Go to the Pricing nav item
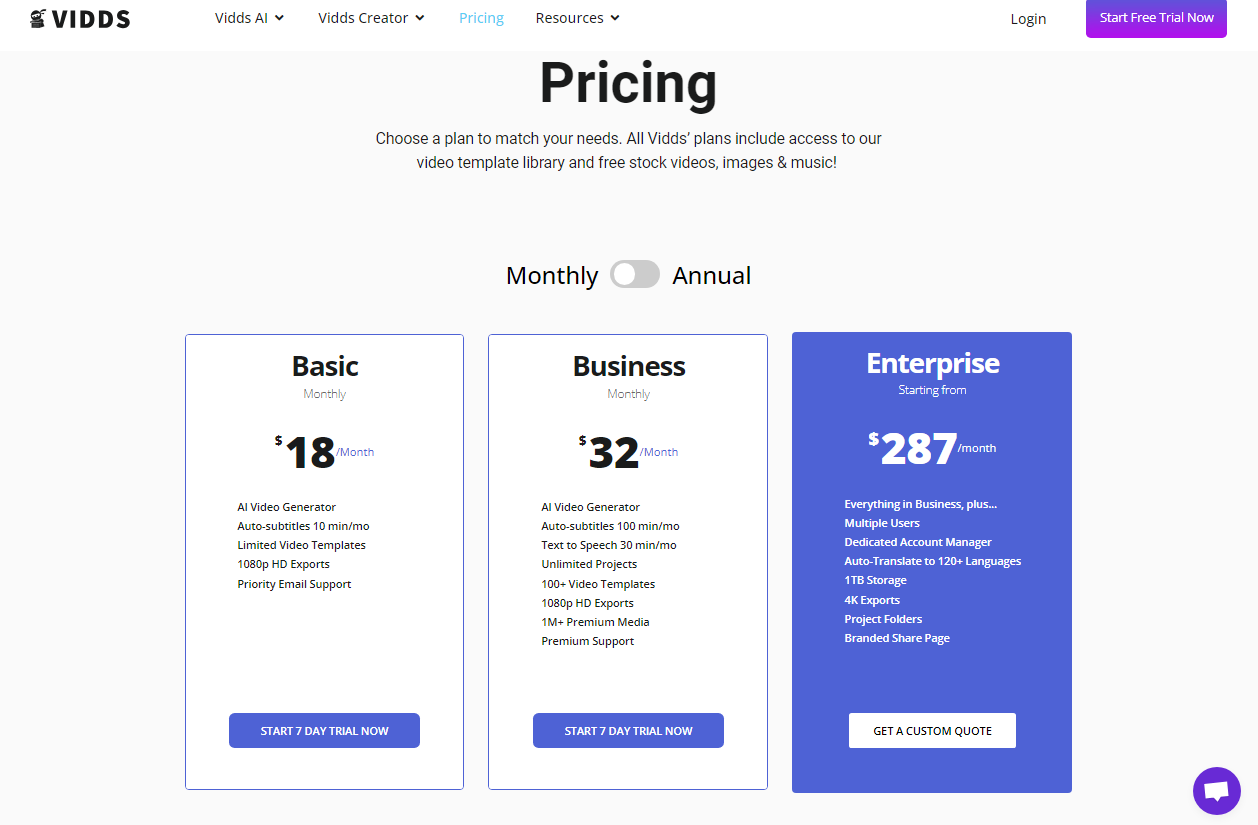This screenshot has height=825, width=1258. 481,18
